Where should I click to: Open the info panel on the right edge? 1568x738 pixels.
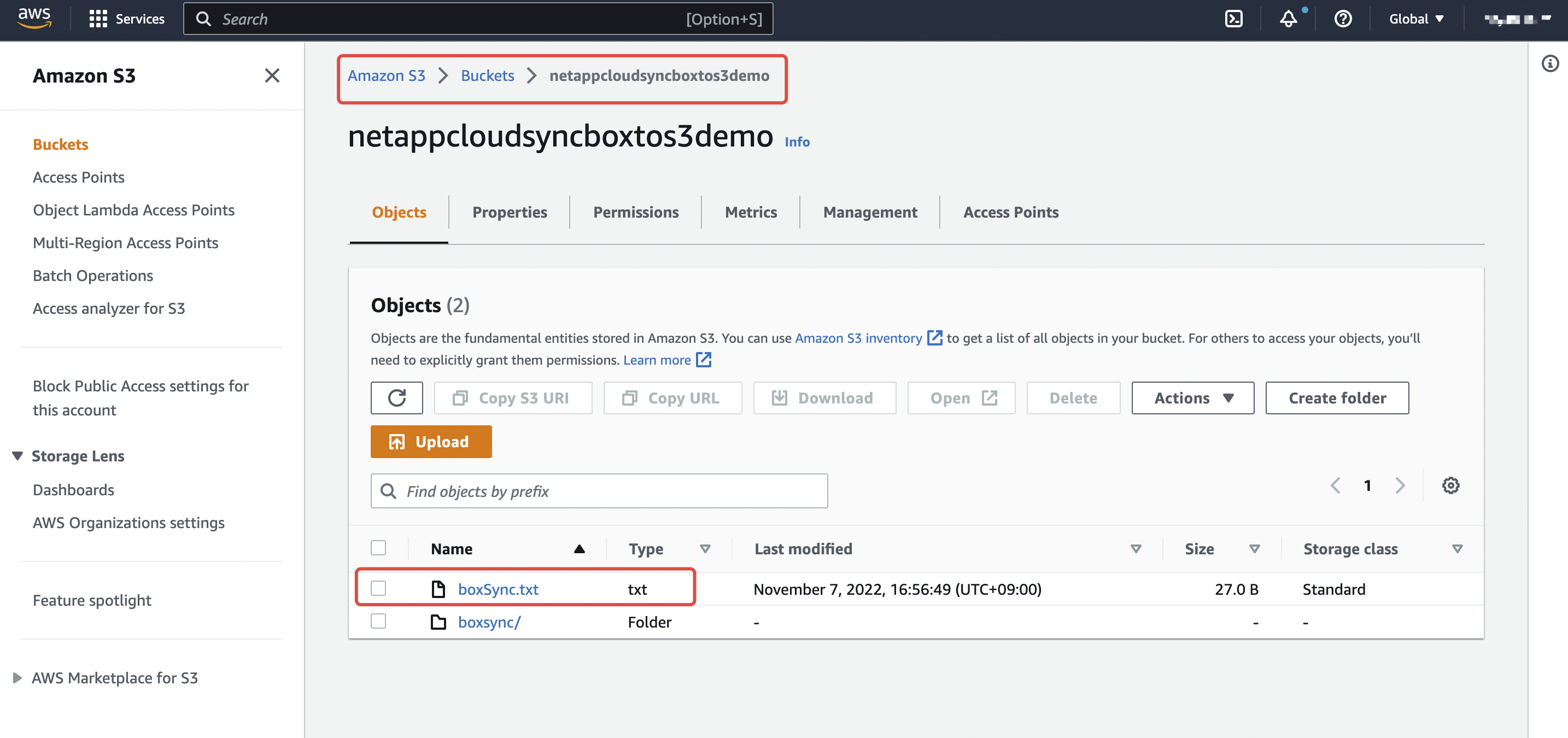(1550, 63)
